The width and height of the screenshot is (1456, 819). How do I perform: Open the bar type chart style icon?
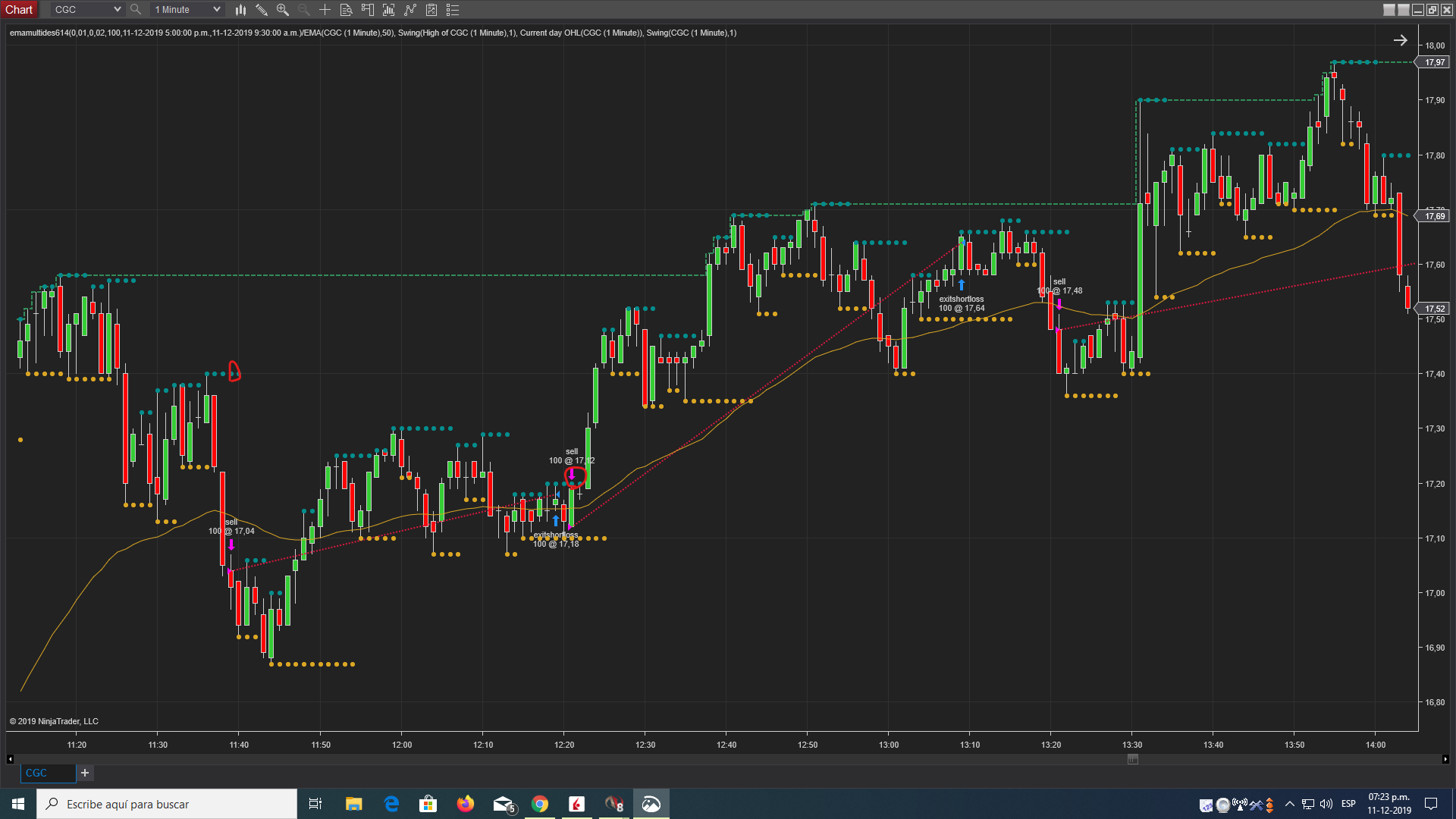pos(240,10)
